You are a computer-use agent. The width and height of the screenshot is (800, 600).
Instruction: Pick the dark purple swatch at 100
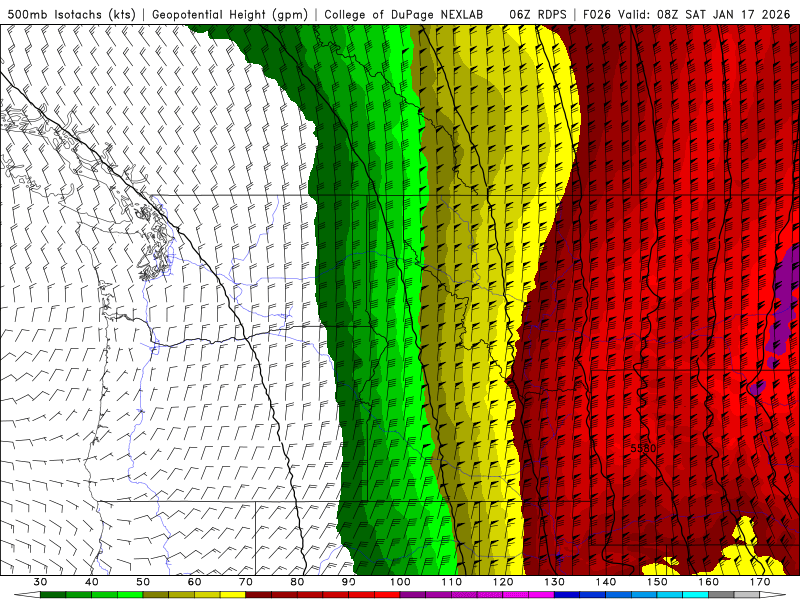point(413,595)
